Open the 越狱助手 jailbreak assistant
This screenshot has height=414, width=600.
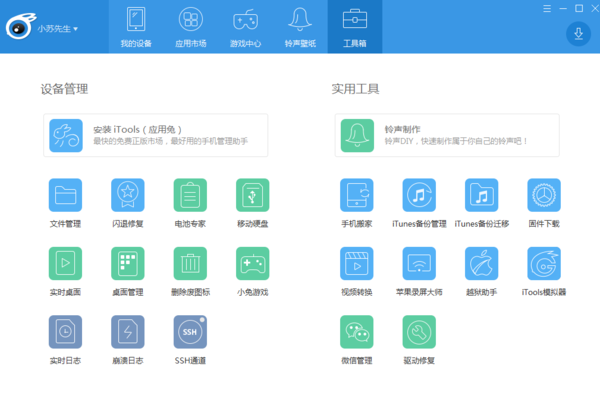pyautogui.click(x=481, y=264)
